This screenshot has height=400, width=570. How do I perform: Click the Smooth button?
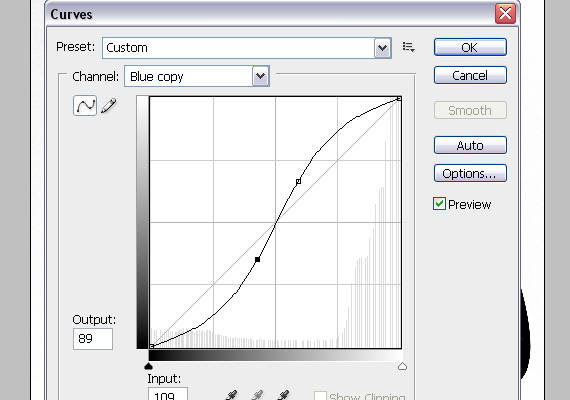pos(470,110)
